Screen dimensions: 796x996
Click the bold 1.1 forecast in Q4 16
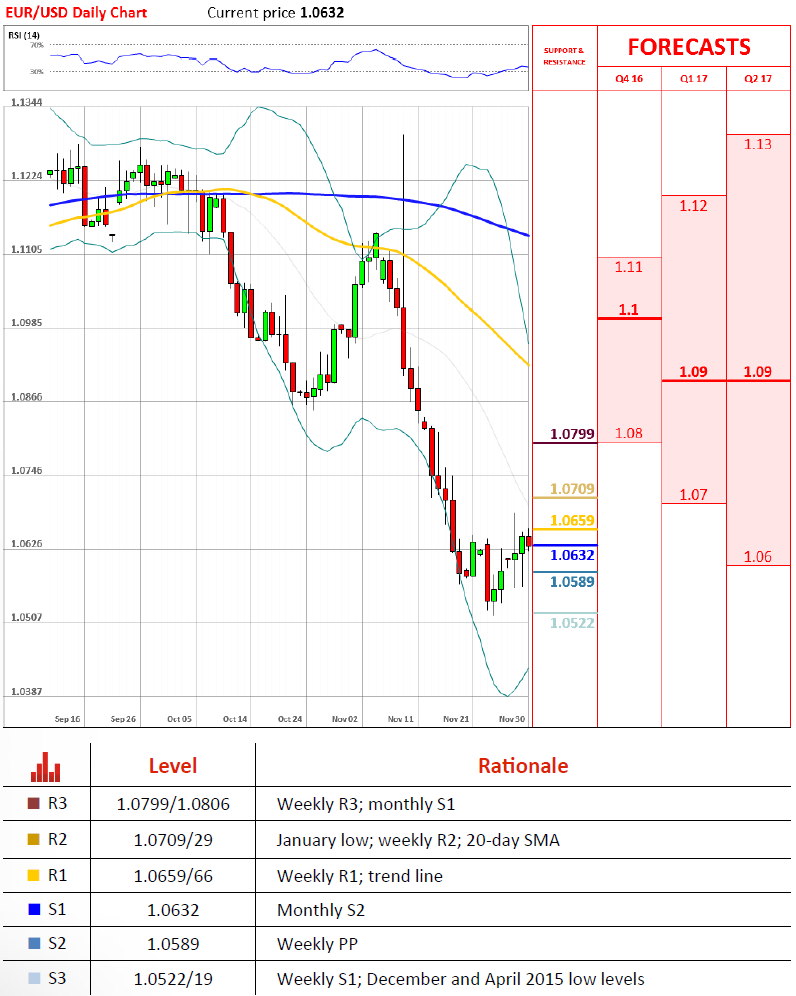[x=628, y=310]
